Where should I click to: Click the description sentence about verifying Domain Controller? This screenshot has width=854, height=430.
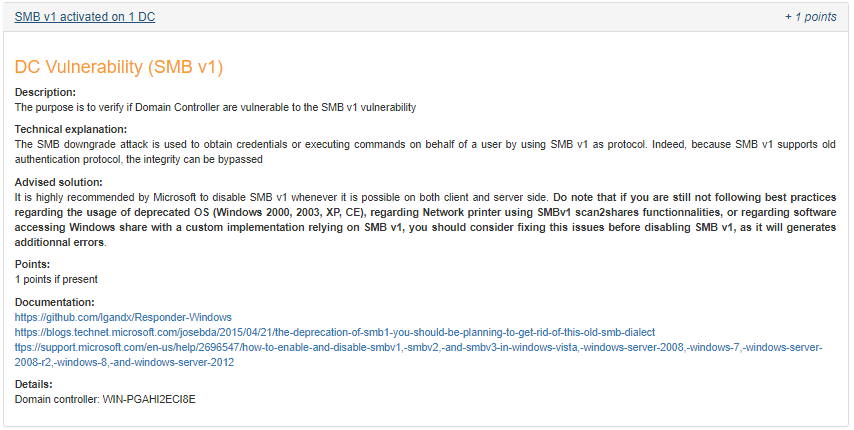tap(215, 107)
